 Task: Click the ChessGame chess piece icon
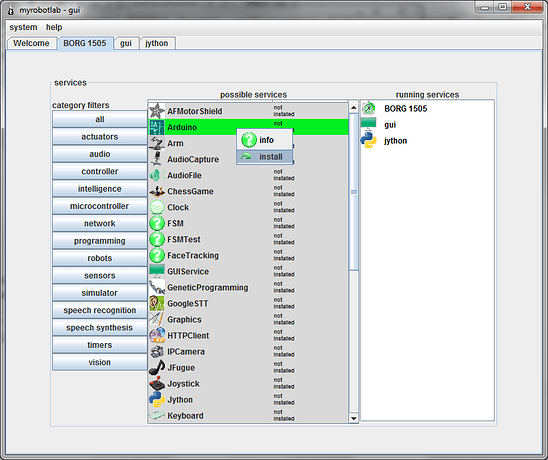[157, 191]
